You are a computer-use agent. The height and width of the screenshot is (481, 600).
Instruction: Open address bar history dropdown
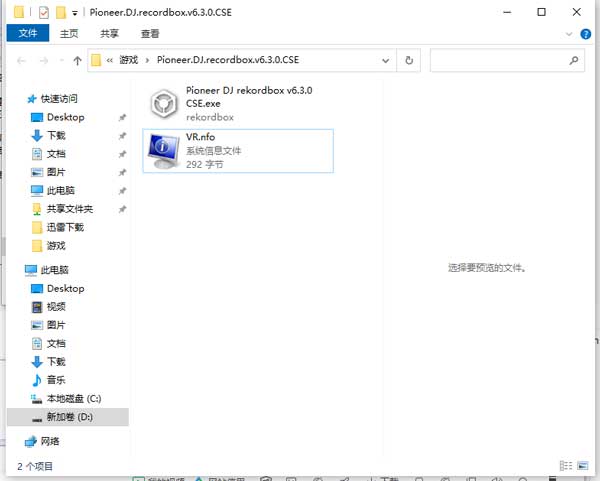pyautogui.click(x=386, y=60)
